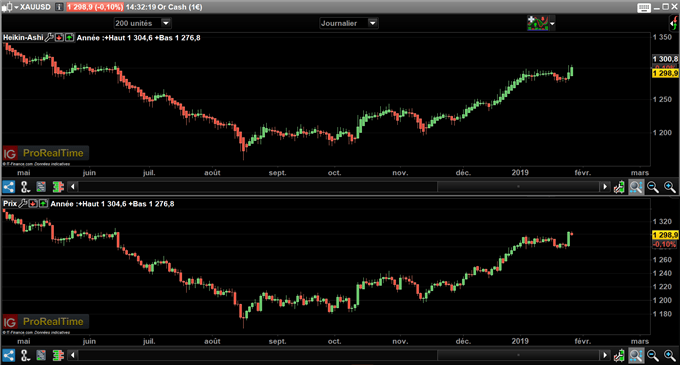Open the Heikin-Ashi wrench settings icon
The height and width of the screenshot is (365, 680).
49,38
